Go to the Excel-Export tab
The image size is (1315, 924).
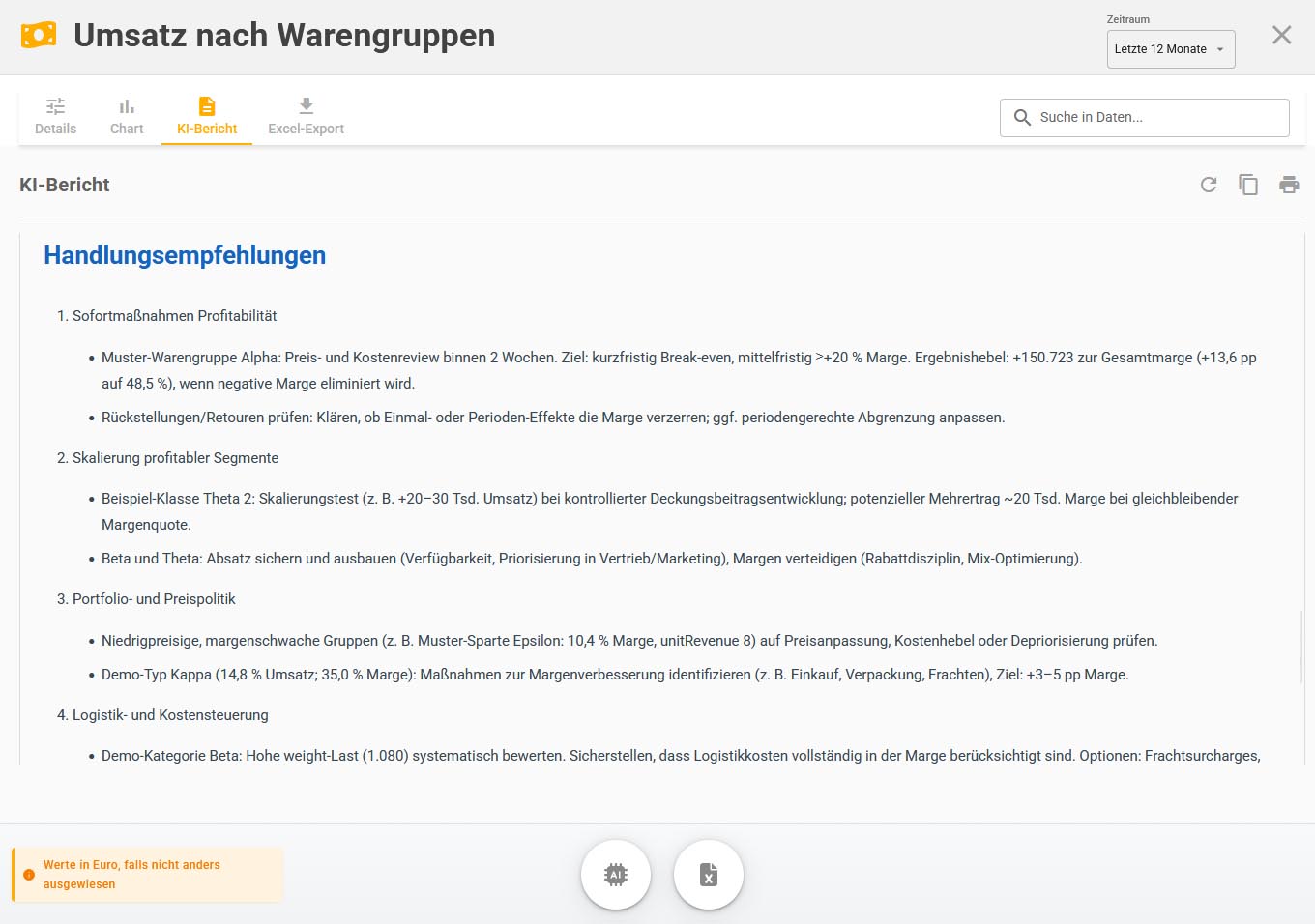306,116
